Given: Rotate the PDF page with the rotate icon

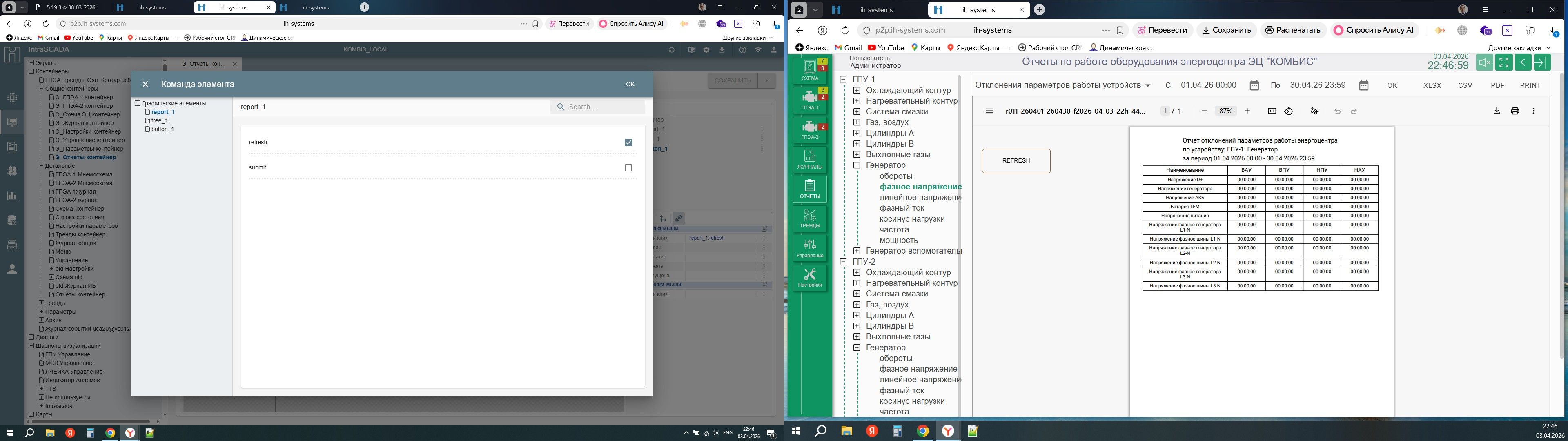Looking at the screenshot, I should pyautogui.click(x=1289, y=111).
